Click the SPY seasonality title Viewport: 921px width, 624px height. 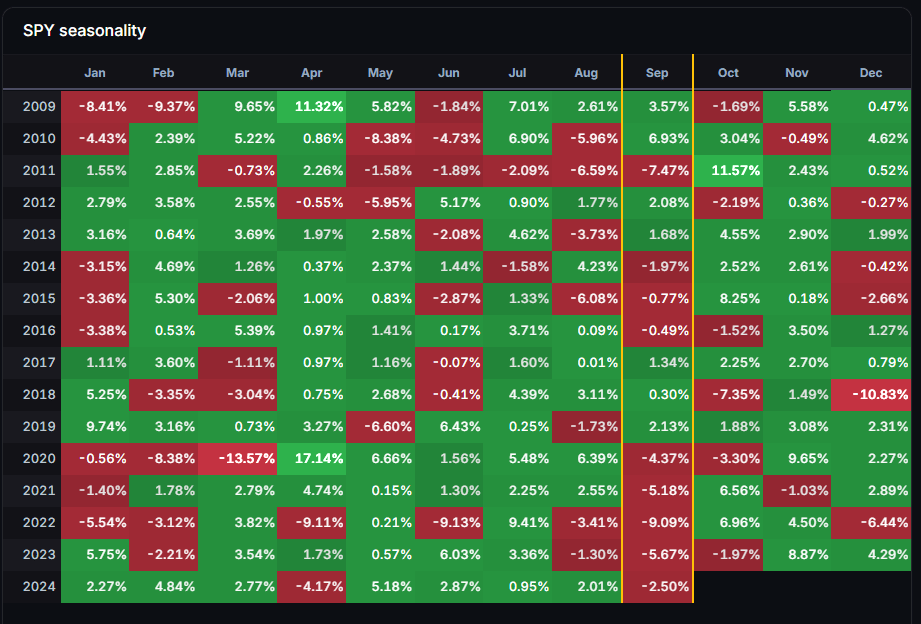(84, 30)
